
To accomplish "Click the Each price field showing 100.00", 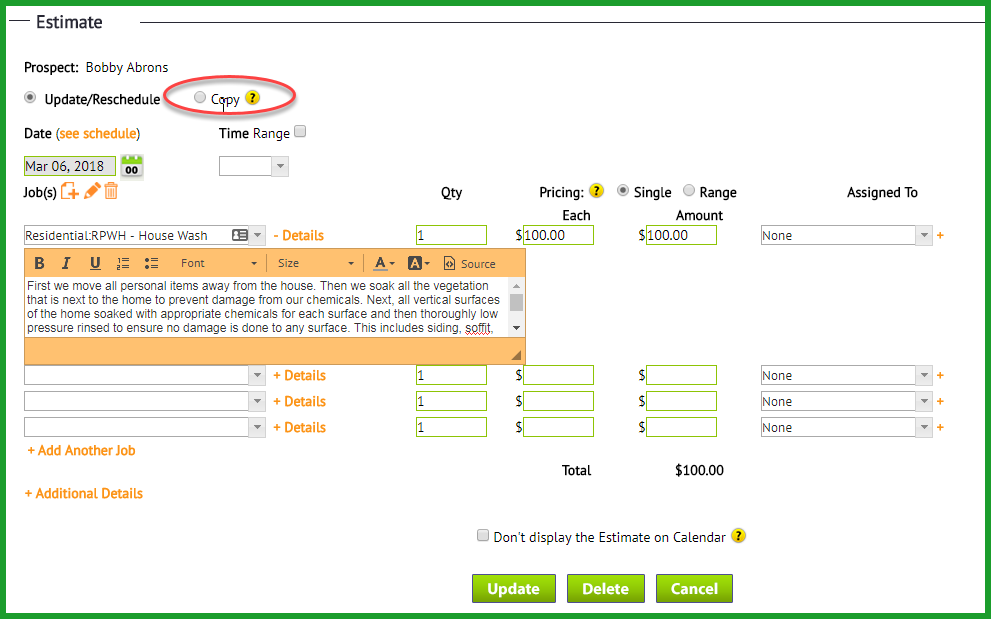I will tap(558, 235).
